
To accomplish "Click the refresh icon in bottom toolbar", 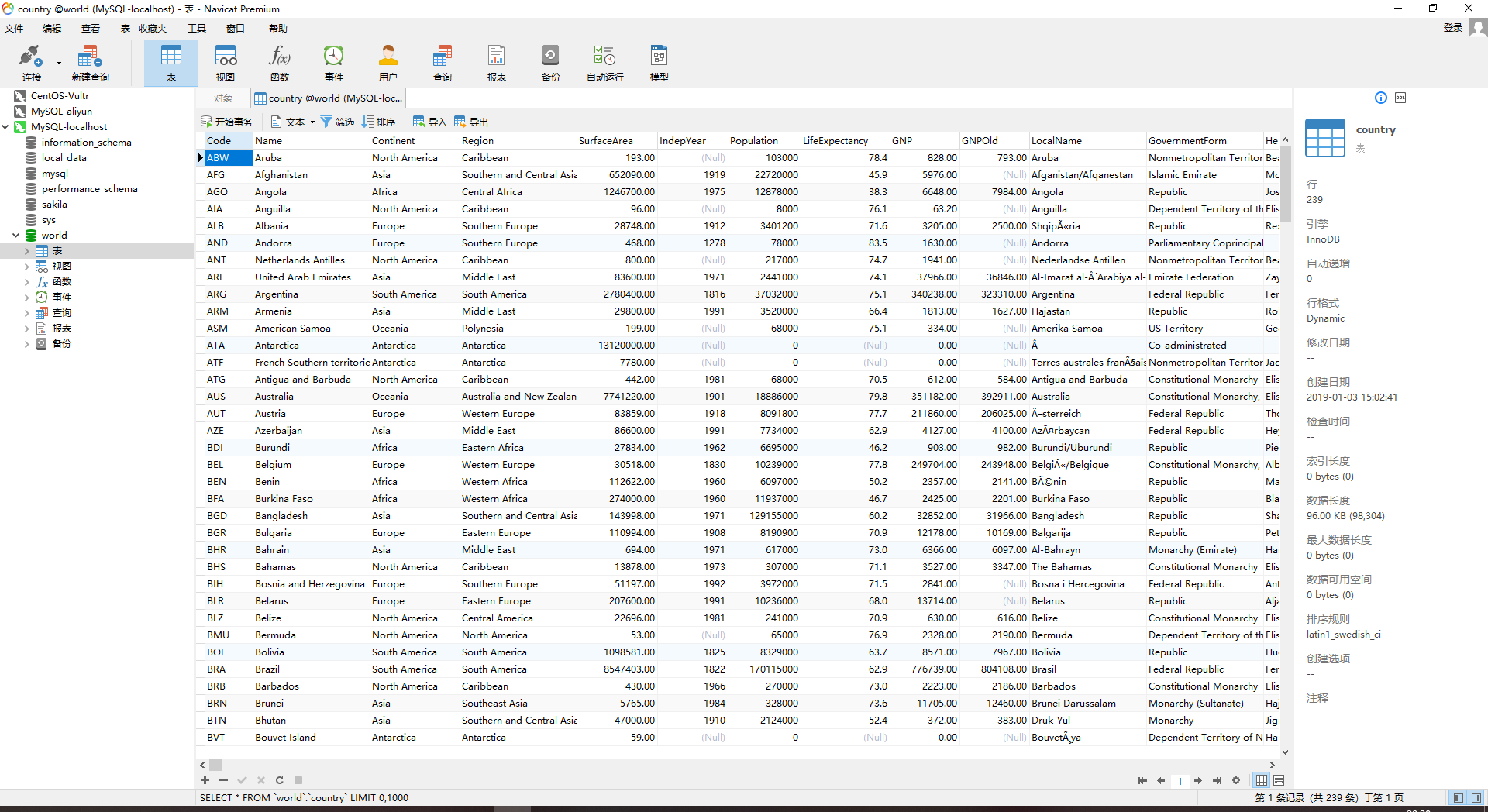I will pyautogui.click(x=279, y=780).
